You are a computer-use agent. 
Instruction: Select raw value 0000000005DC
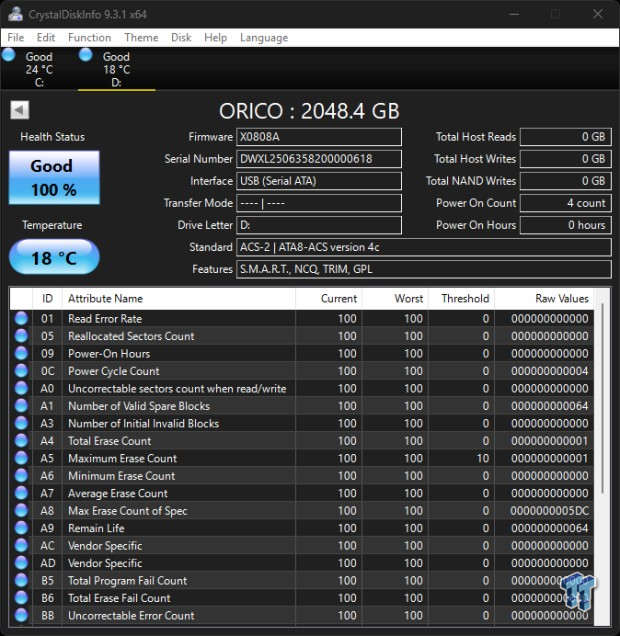coord(549,511)
